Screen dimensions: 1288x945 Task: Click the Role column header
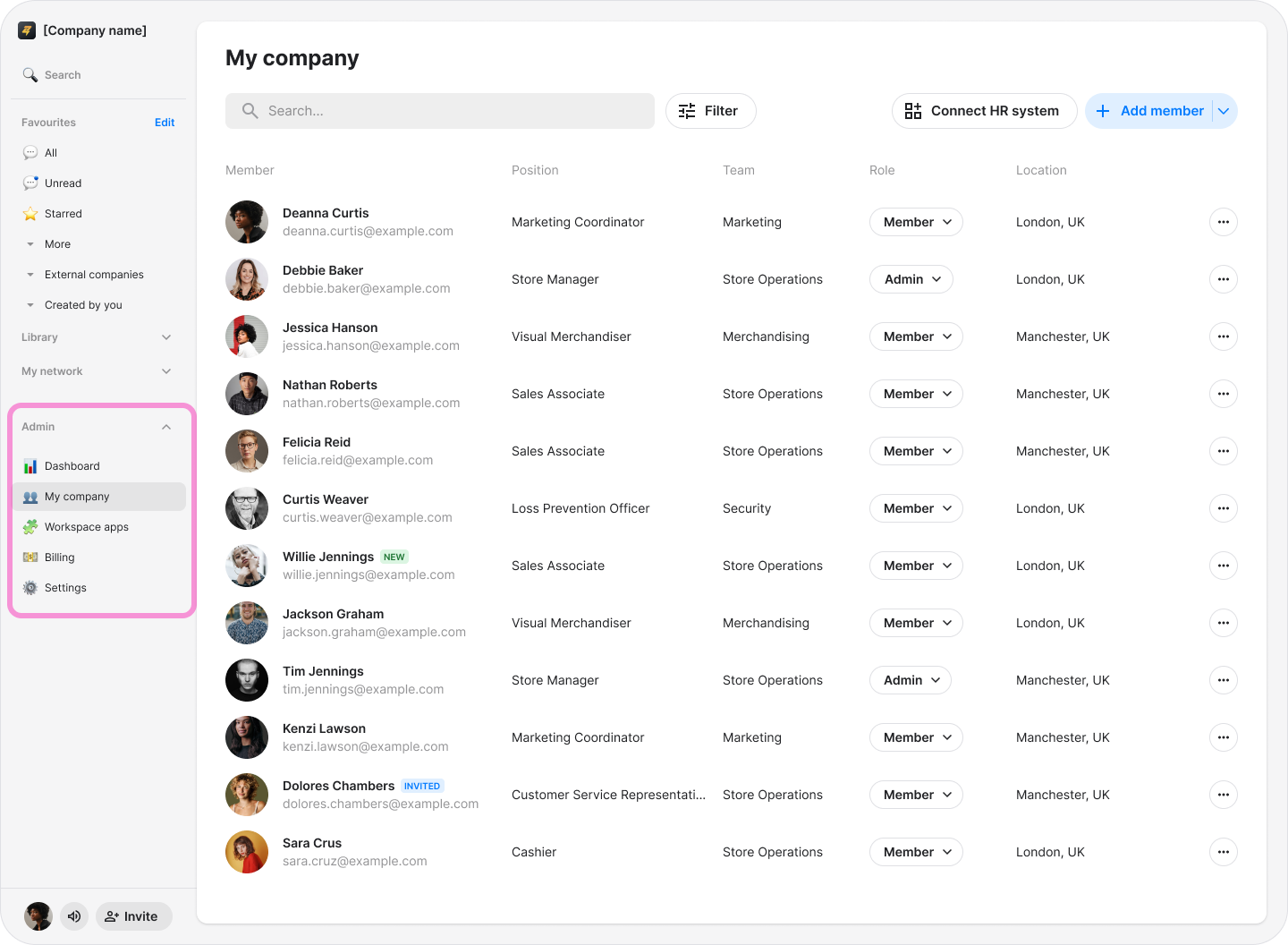pos(882,170)
